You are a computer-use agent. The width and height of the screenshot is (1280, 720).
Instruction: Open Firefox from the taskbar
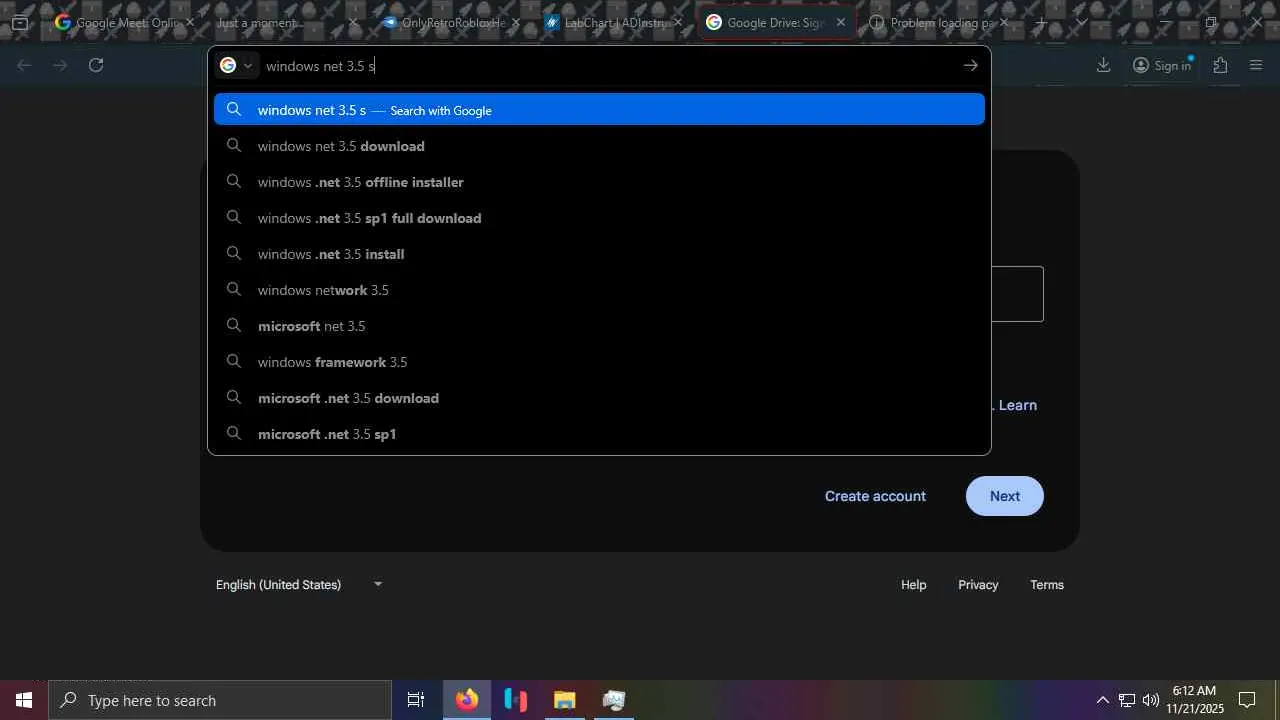click(467, 700)
